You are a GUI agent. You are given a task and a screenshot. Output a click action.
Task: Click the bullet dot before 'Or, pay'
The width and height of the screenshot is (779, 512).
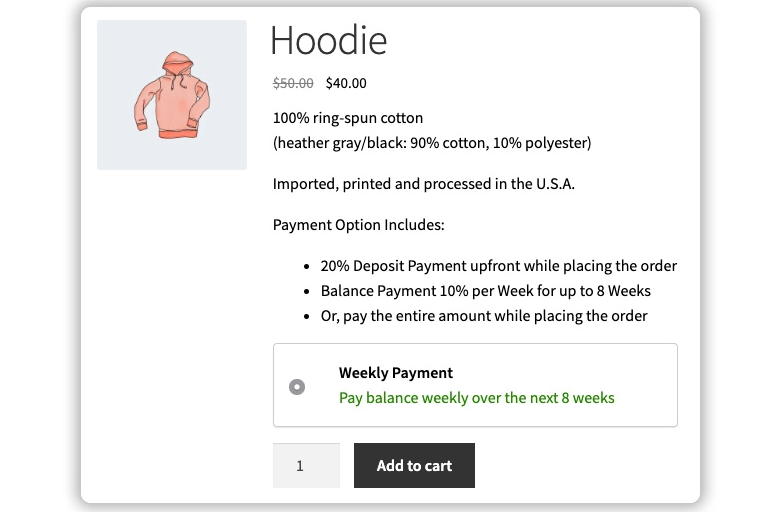point(306,317)
